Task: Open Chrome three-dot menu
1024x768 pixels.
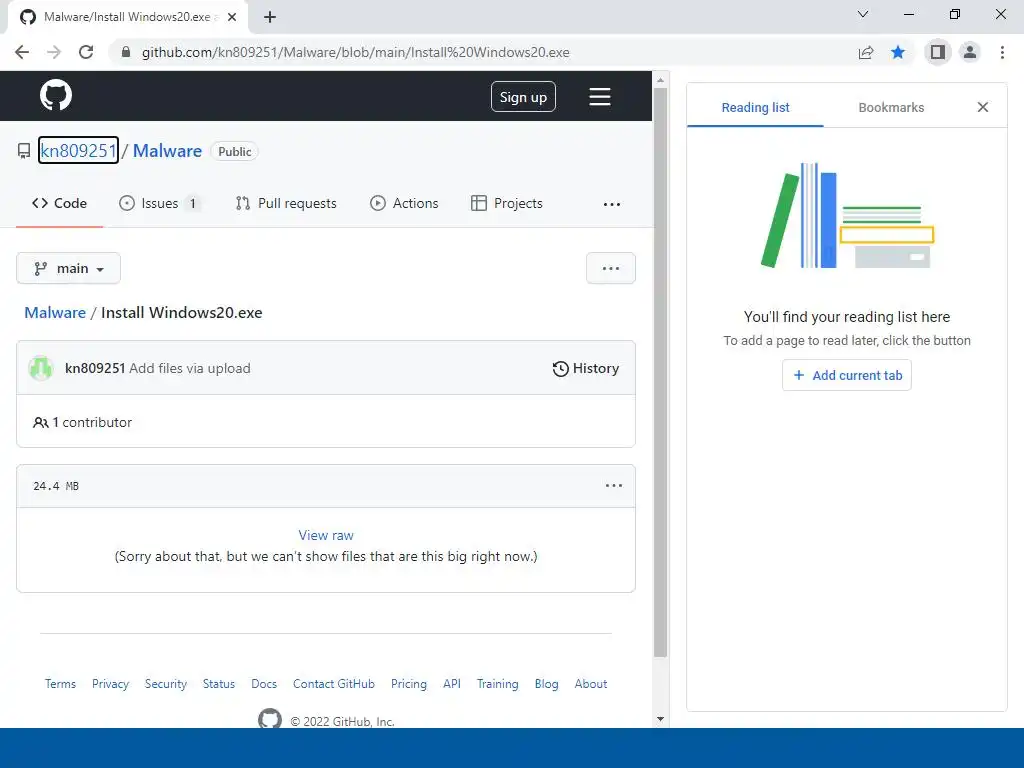Action: click(1002, 52)
